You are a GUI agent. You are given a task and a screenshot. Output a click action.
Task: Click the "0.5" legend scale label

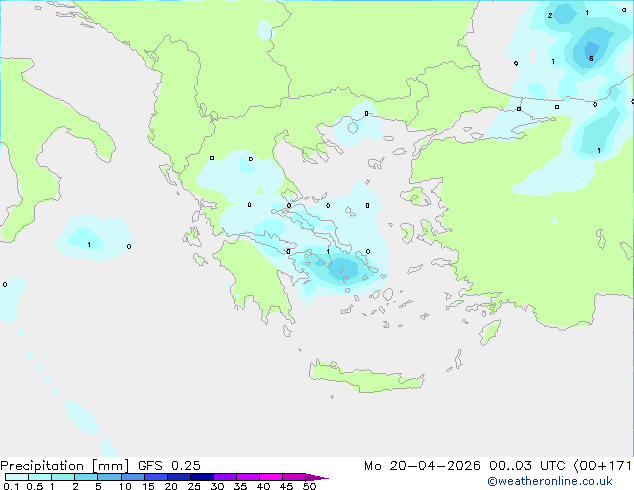(x=34, y=486)
